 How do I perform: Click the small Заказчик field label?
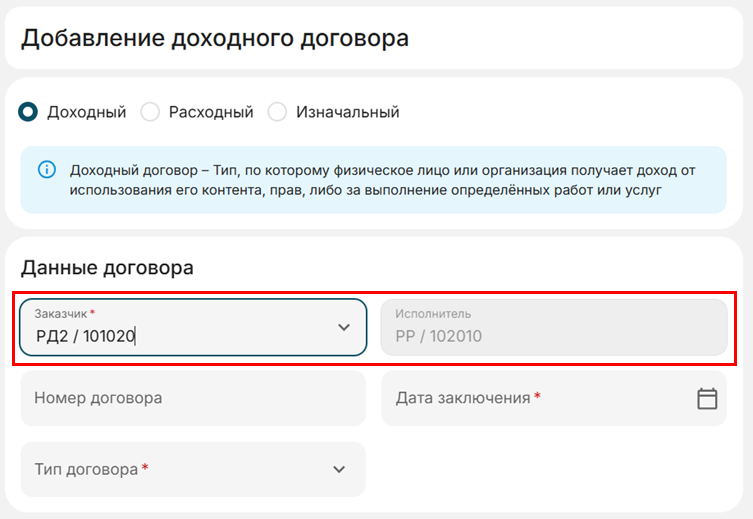click(61, 313)
